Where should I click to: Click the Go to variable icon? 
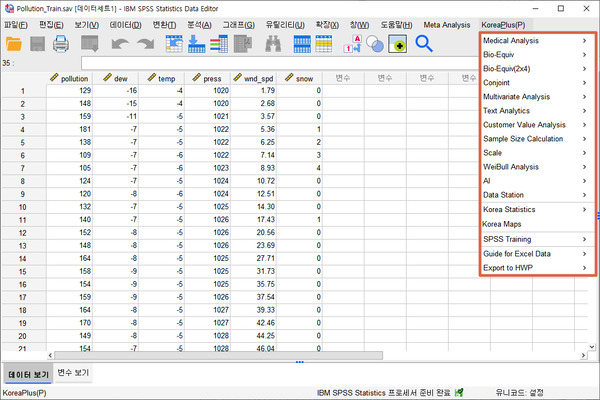[197, 44]
